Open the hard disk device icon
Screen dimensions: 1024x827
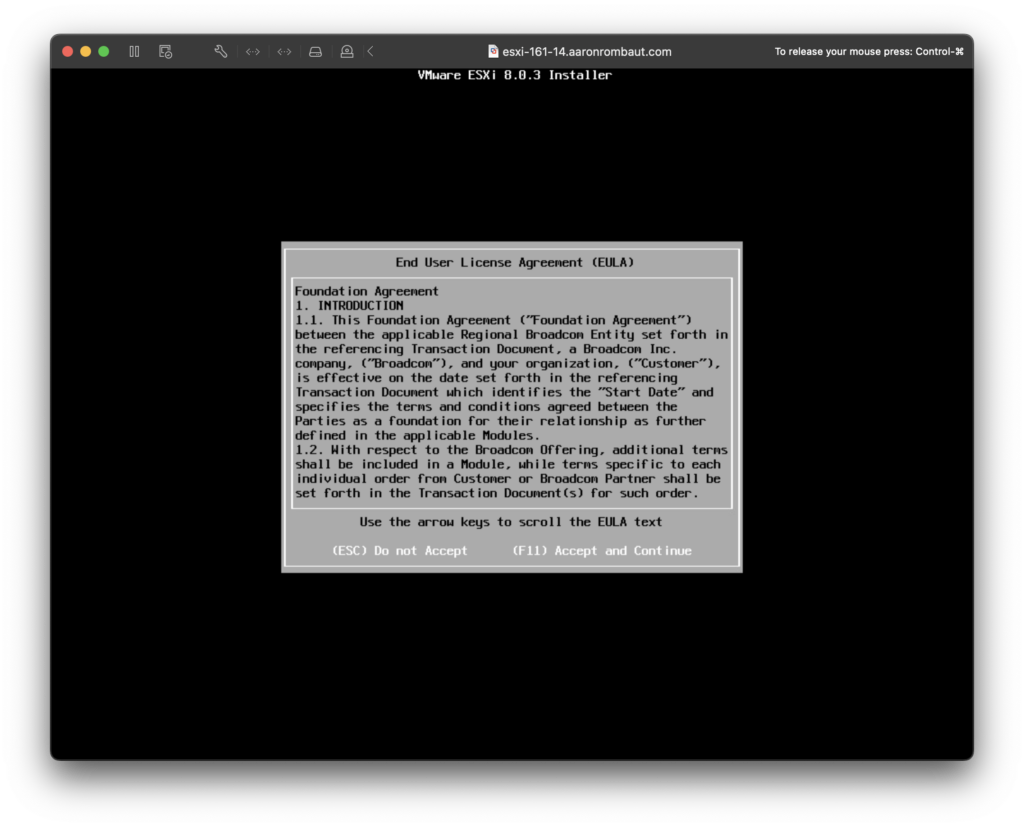pyautogui.click(x=315, y=51)
